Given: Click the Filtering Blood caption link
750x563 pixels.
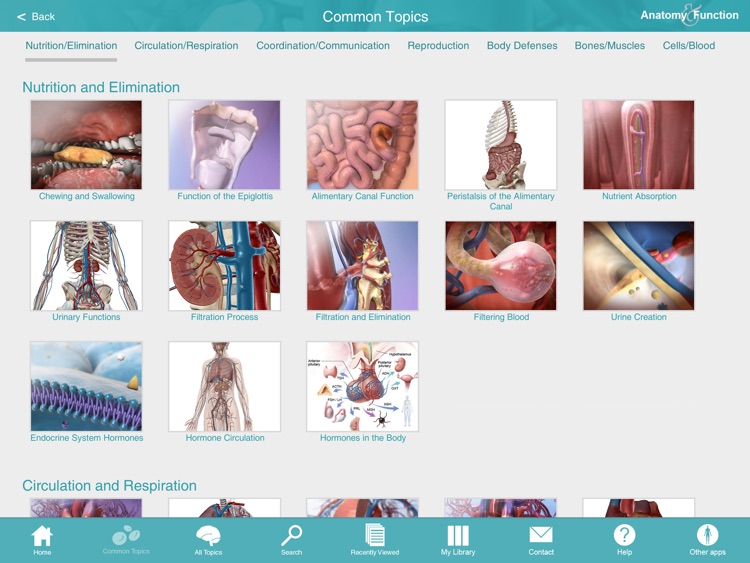Looking at the screenshot, I should pyautogui.click(x=501, y=317).
